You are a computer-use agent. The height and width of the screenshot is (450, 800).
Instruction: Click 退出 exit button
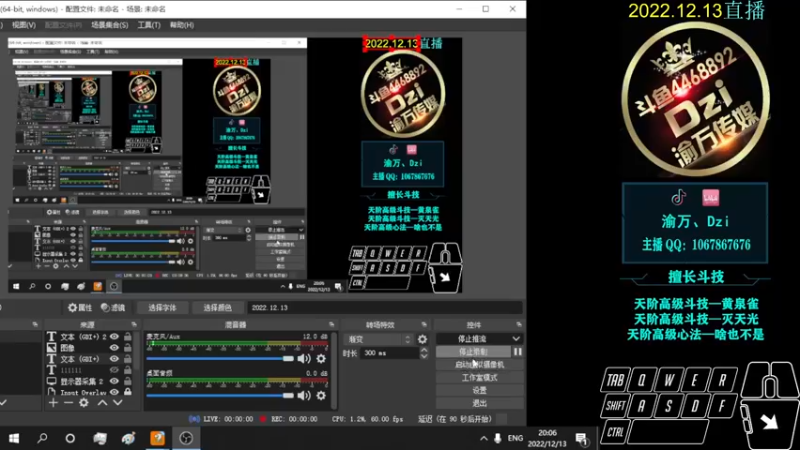click(x=480, y=403)
